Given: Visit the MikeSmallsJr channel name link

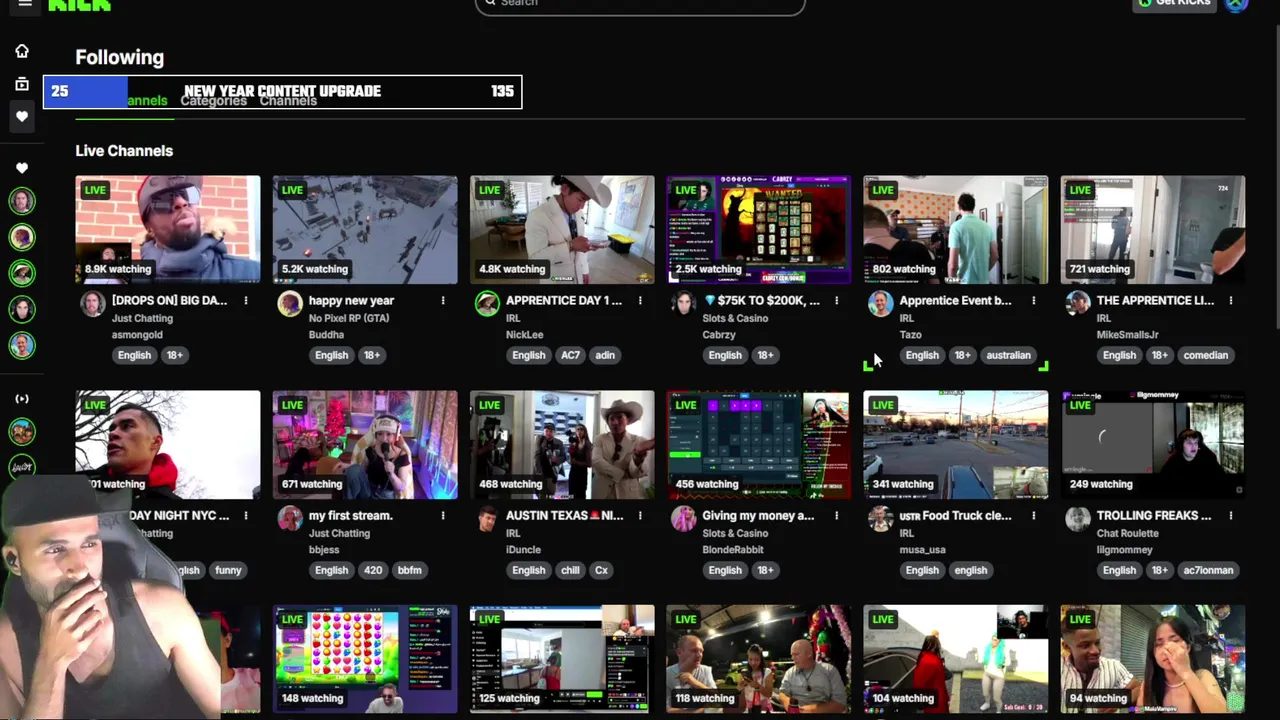Looking at the screenshot, I should 1127,335.
